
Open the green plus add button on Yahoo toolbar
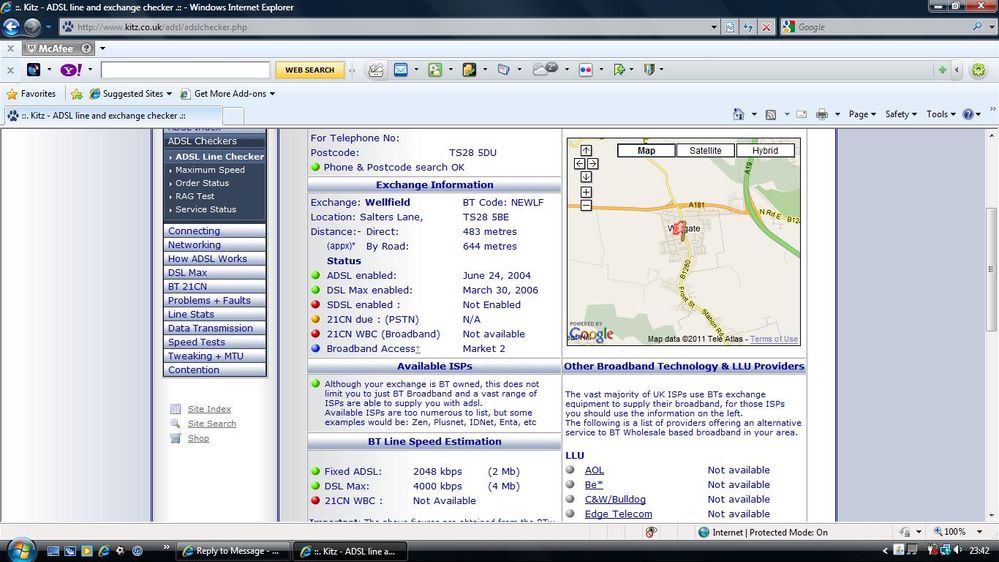pos(942,69)
